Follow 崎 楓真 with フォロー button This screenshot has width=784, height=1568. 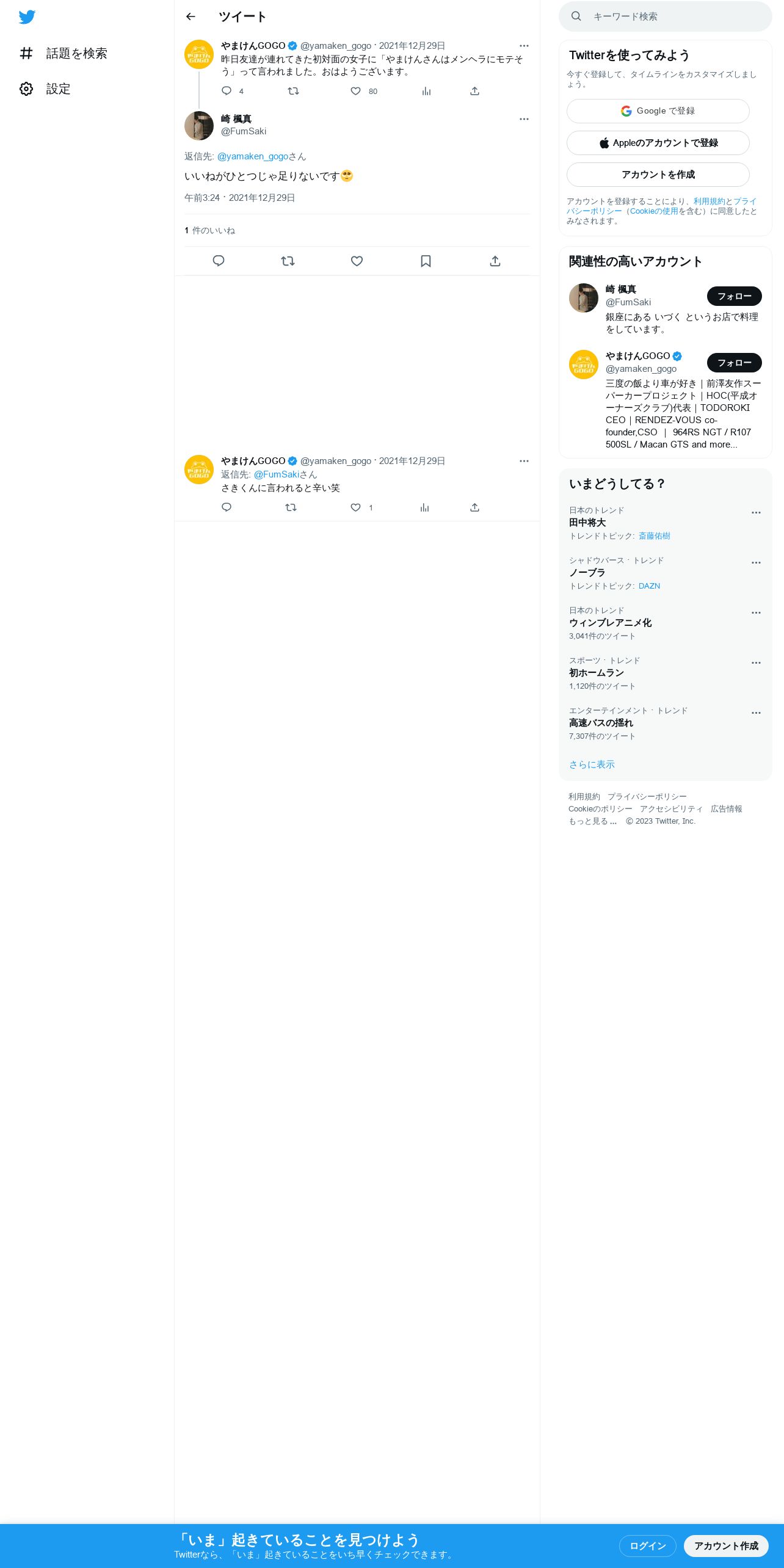coord(735,296)
